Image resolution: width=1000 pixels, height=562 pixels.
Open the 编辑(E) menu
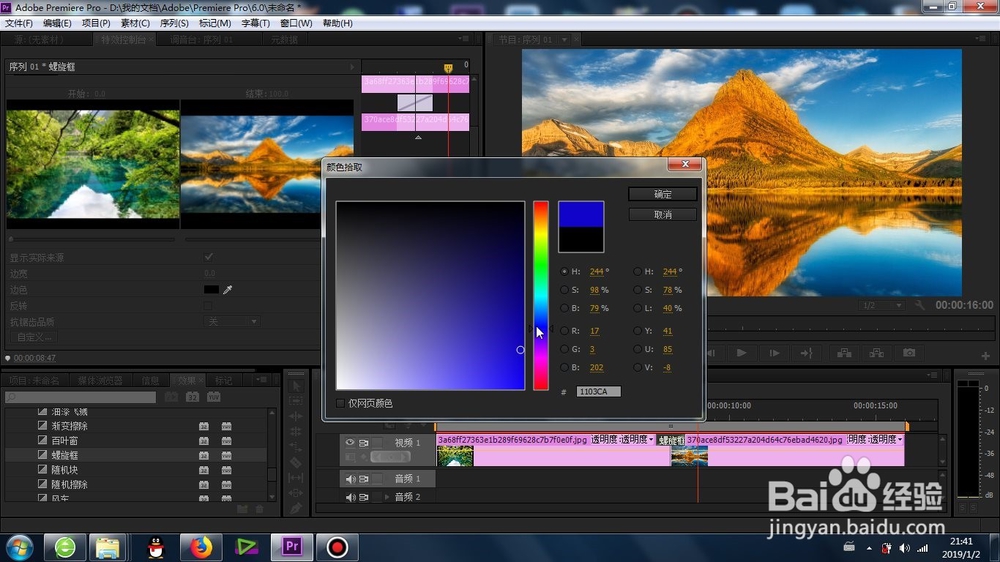(57, 23)
